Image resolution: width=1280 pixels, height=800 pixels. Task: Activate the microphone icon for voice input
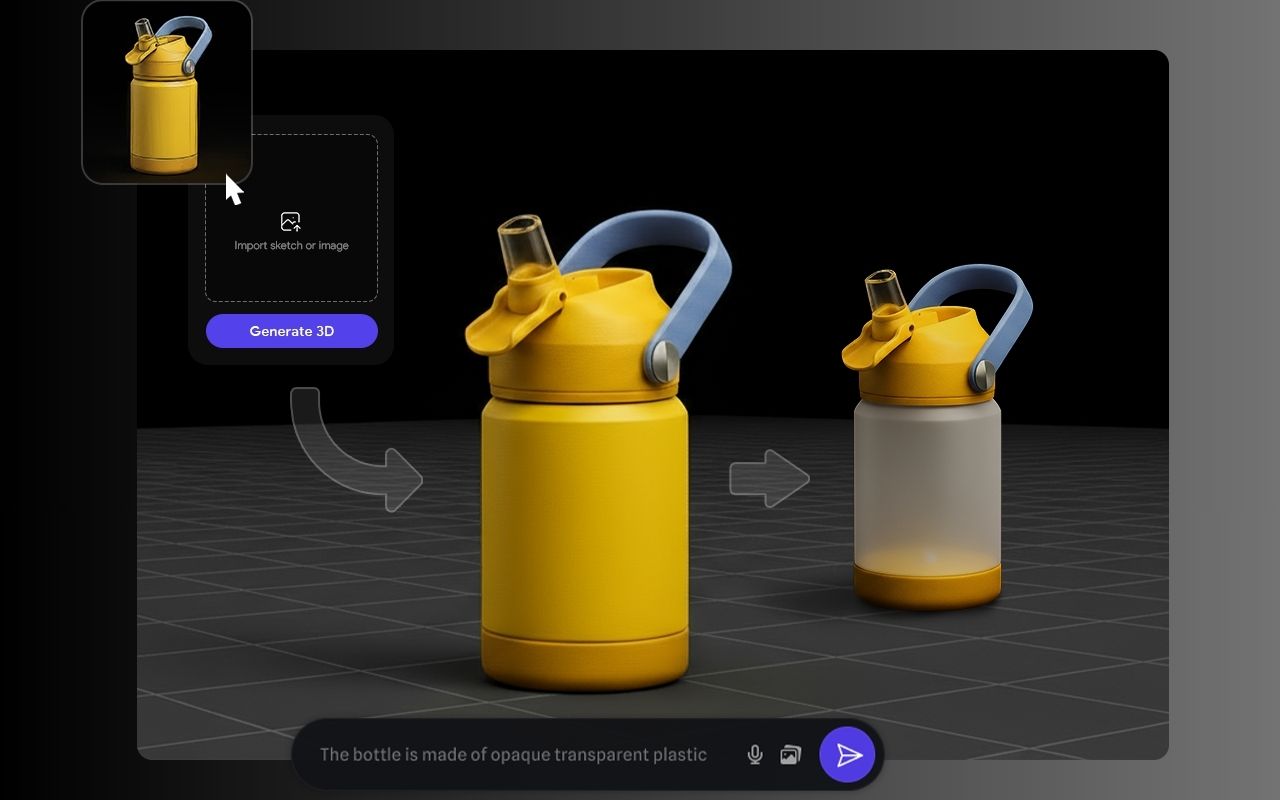point(754,755)
